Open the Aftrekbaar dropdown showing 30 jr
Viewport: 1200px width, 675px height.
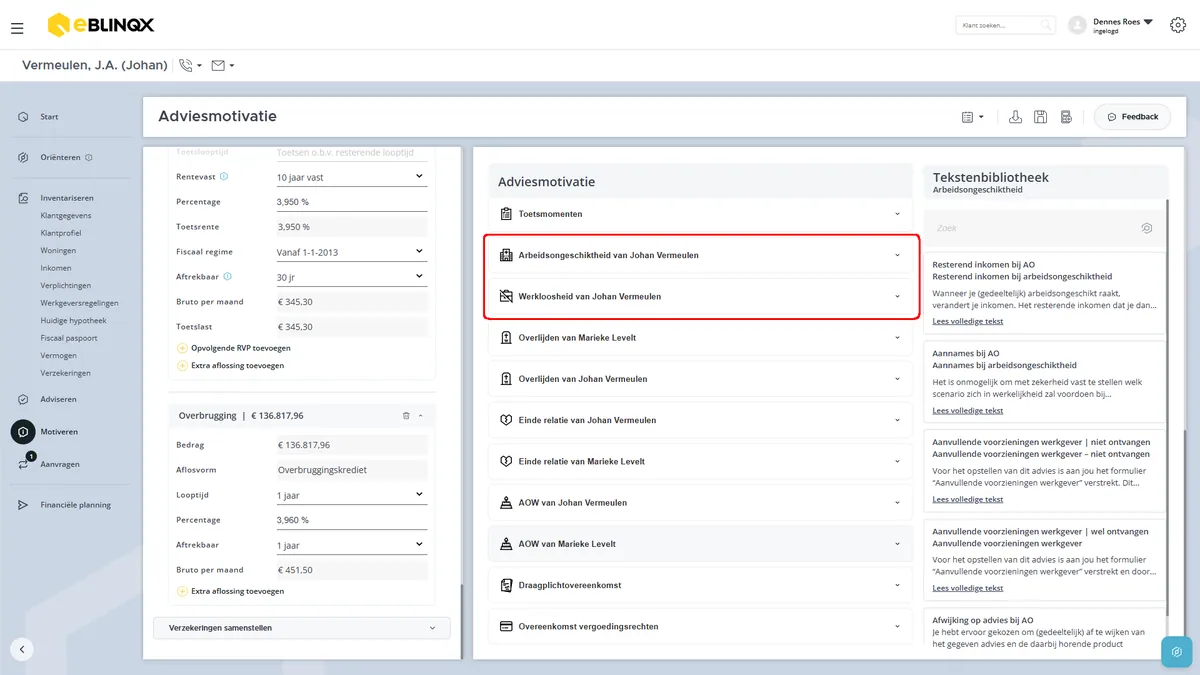click(351, 276)
